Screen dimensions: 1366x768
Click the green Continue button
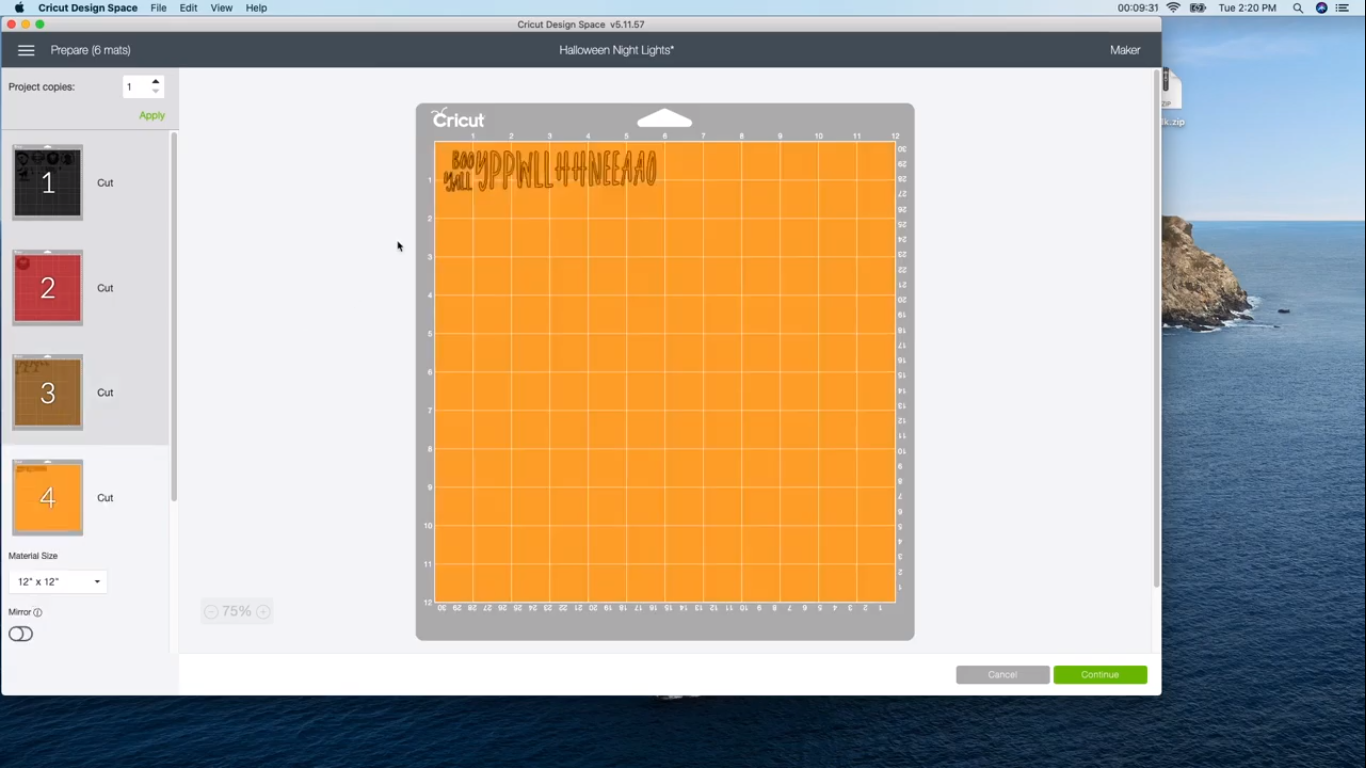1100,674
